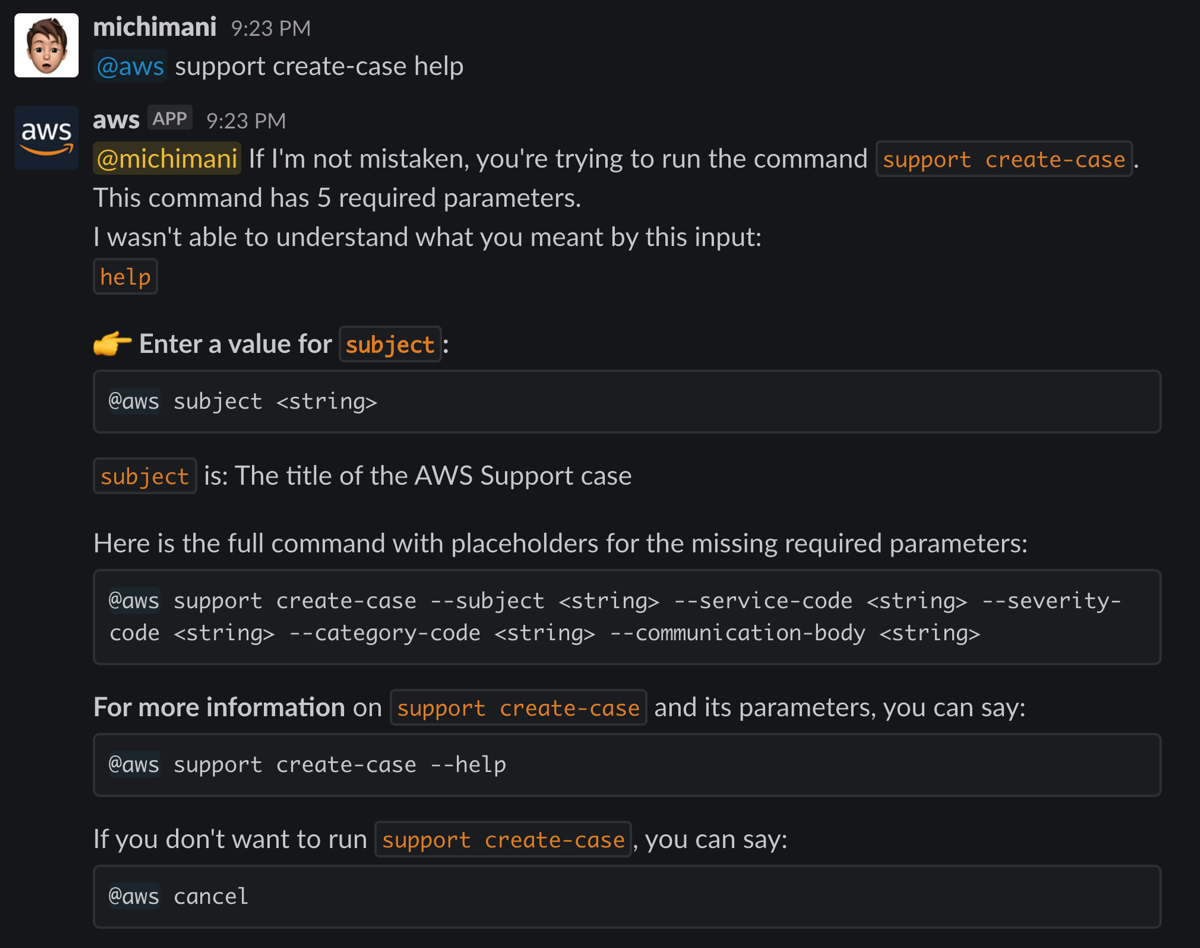Click the 9:23 PM timestamp on the aws reply
1200x948 pixels.
coord(244,119)
